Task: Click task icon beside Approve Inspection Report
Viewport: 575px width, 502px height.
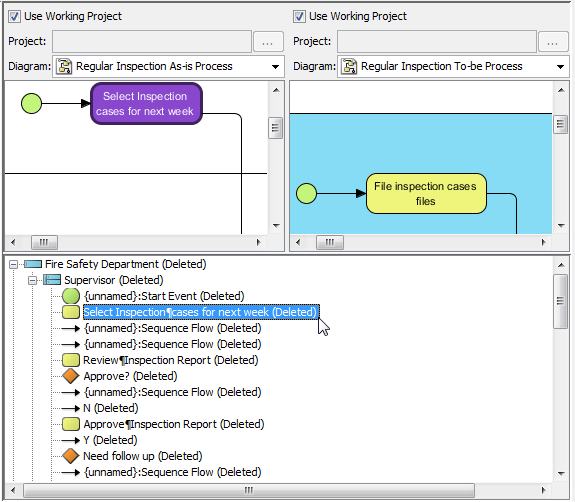Action: [x=71, y=424]
